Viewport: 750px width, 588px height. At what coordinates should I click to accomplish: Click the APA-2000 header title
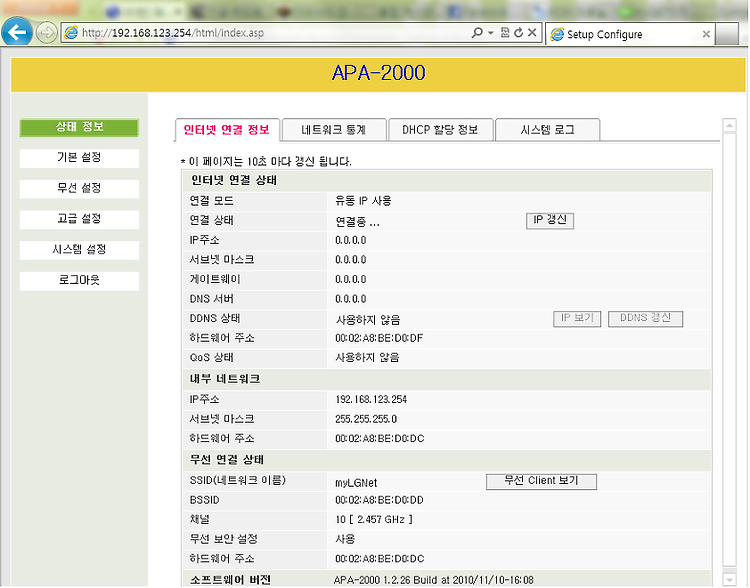click(x=378, y=74)
